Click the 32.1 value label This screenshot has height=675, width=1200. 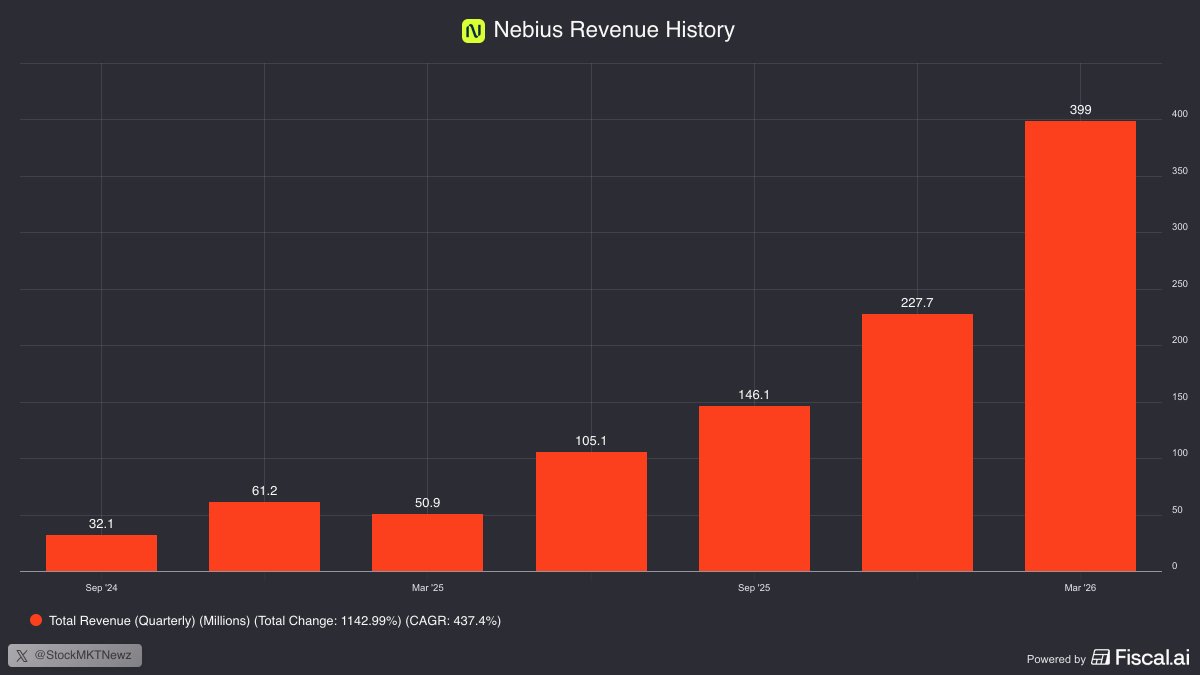coord(101,523)
